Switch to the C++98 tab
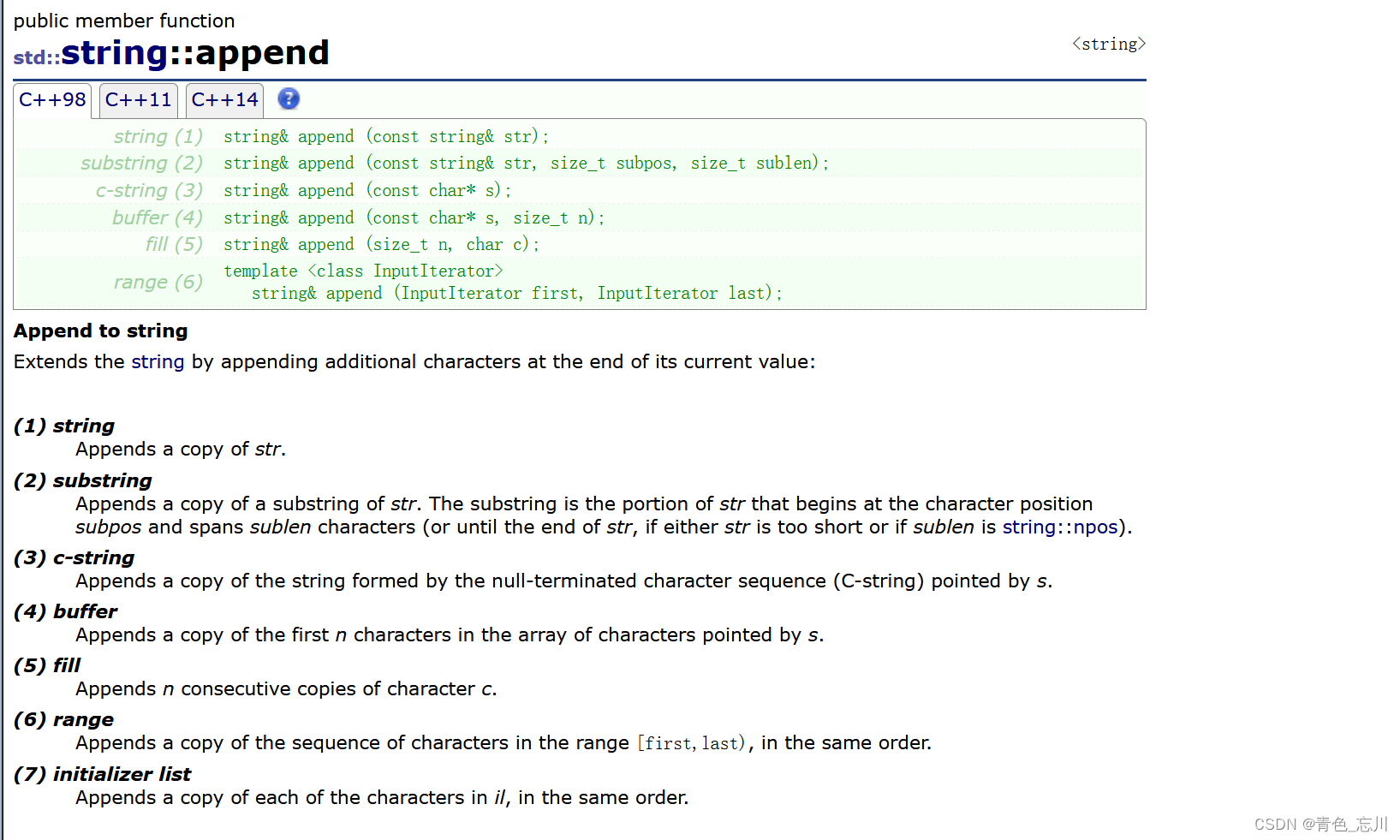1400x840 pixels. (x=52, y=100)
